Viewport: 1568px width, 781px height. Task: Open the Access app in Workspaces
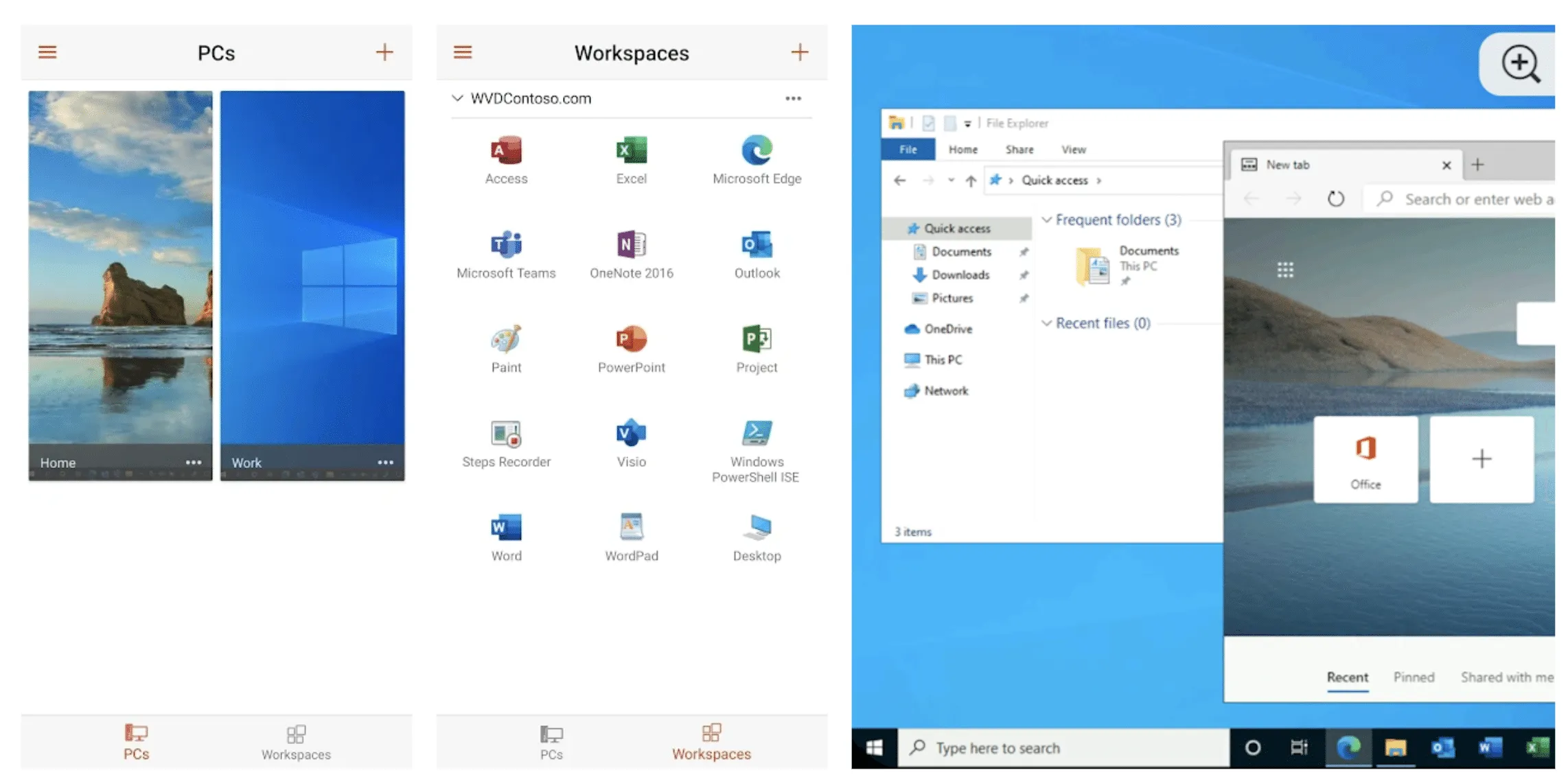tap(506, 160)
